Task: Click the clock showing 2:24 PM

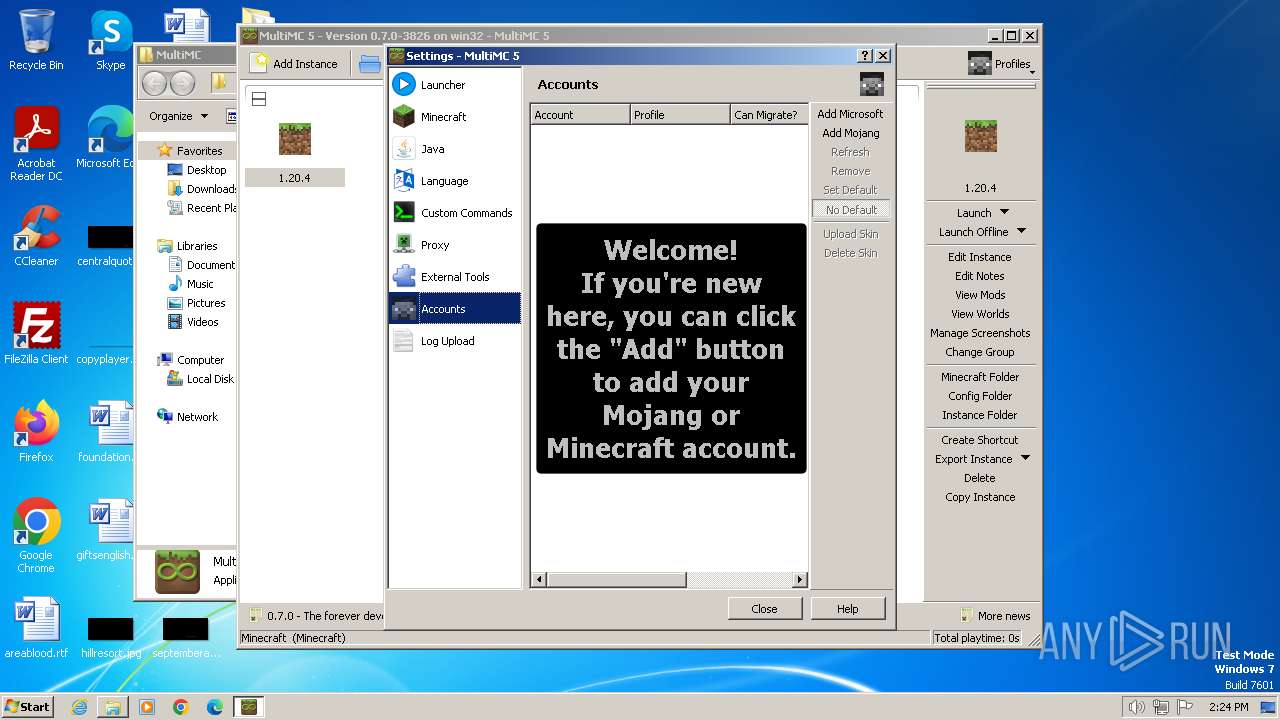Action: pyautogui.click(x=1228, y=707)
